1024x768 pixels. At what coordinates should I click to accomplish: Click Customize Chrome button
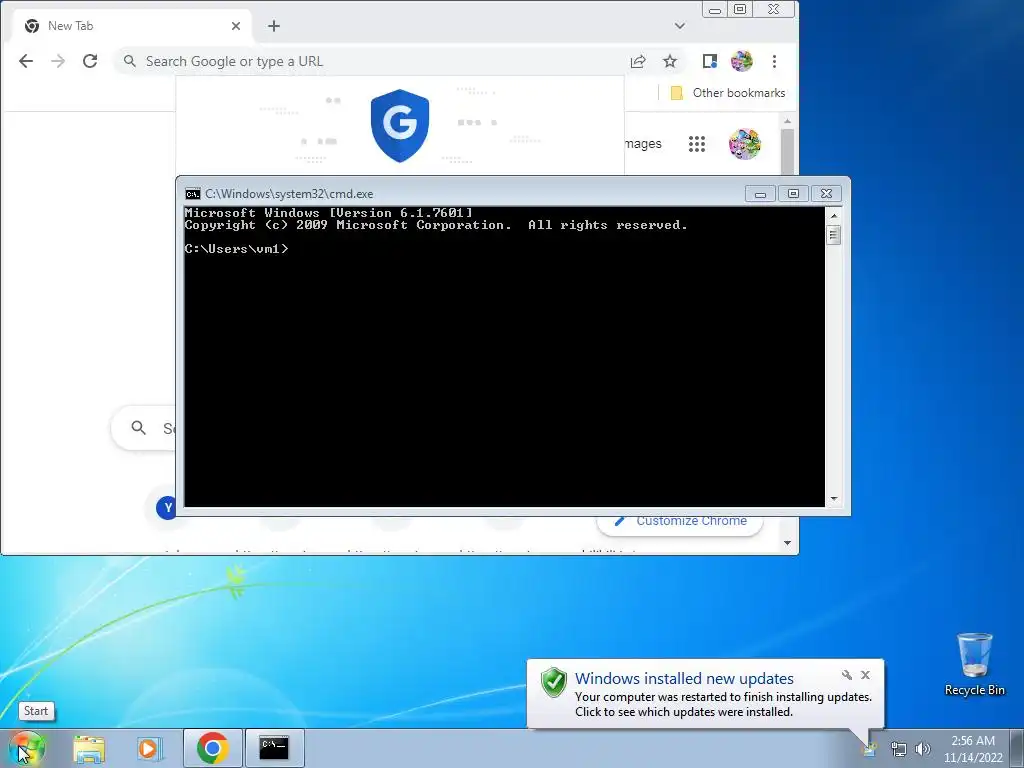pos(680,522)
